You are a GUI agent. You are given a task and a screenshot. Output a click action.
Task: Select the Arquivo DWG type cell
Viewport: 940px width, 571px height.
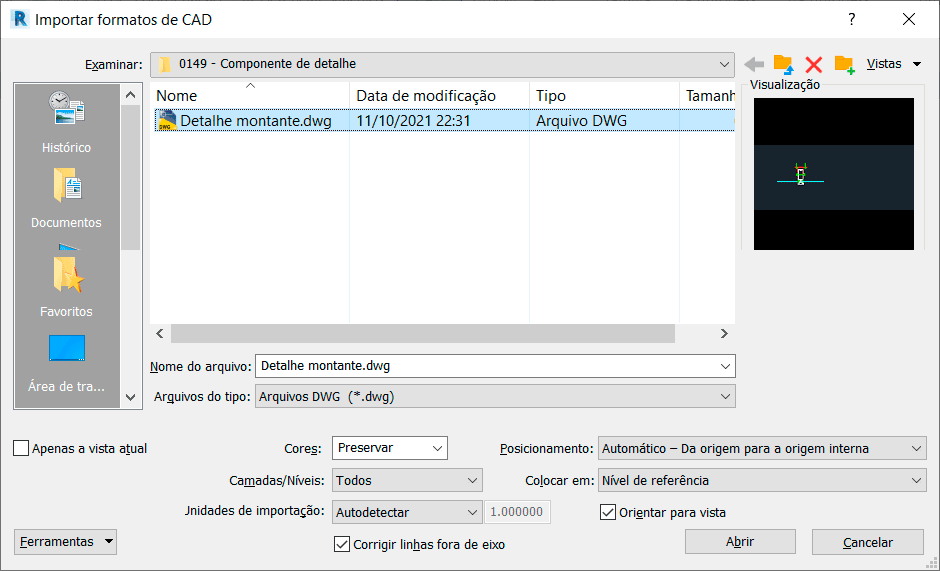[x=582, y=121]
